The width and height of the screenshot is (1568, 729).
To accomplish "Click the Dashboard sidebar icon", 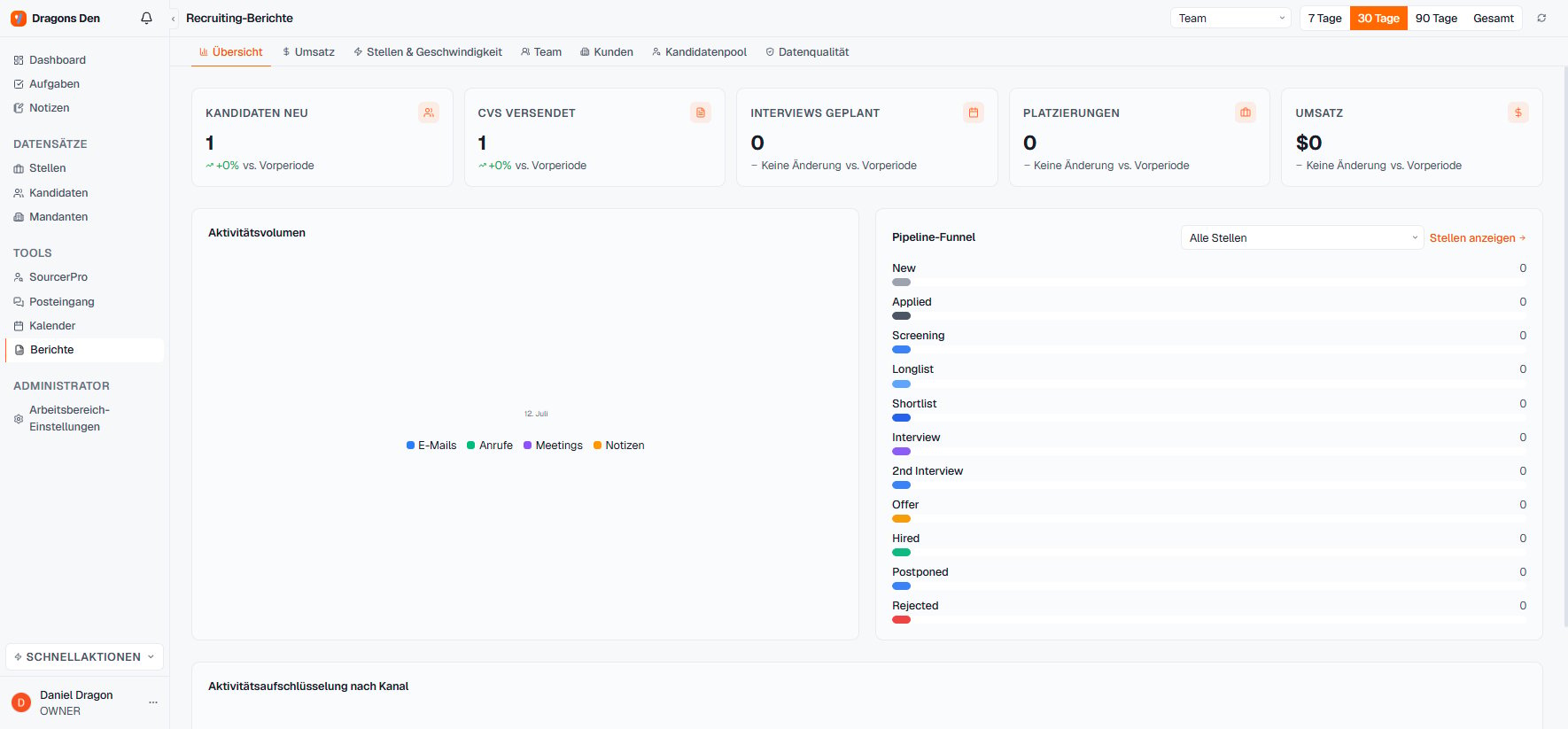I will coord(19,60).
